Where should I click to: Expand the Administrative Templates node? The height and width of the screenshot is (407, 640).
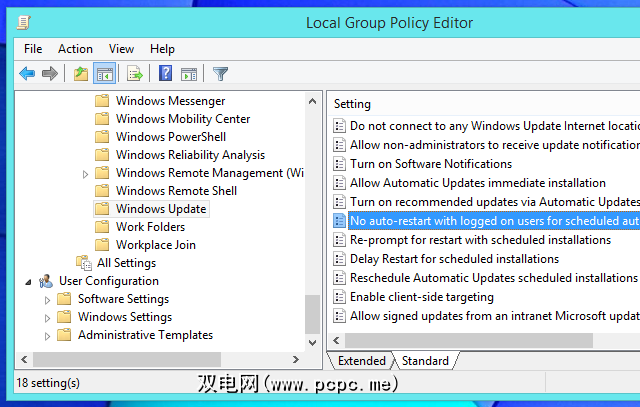coord(47,336)
